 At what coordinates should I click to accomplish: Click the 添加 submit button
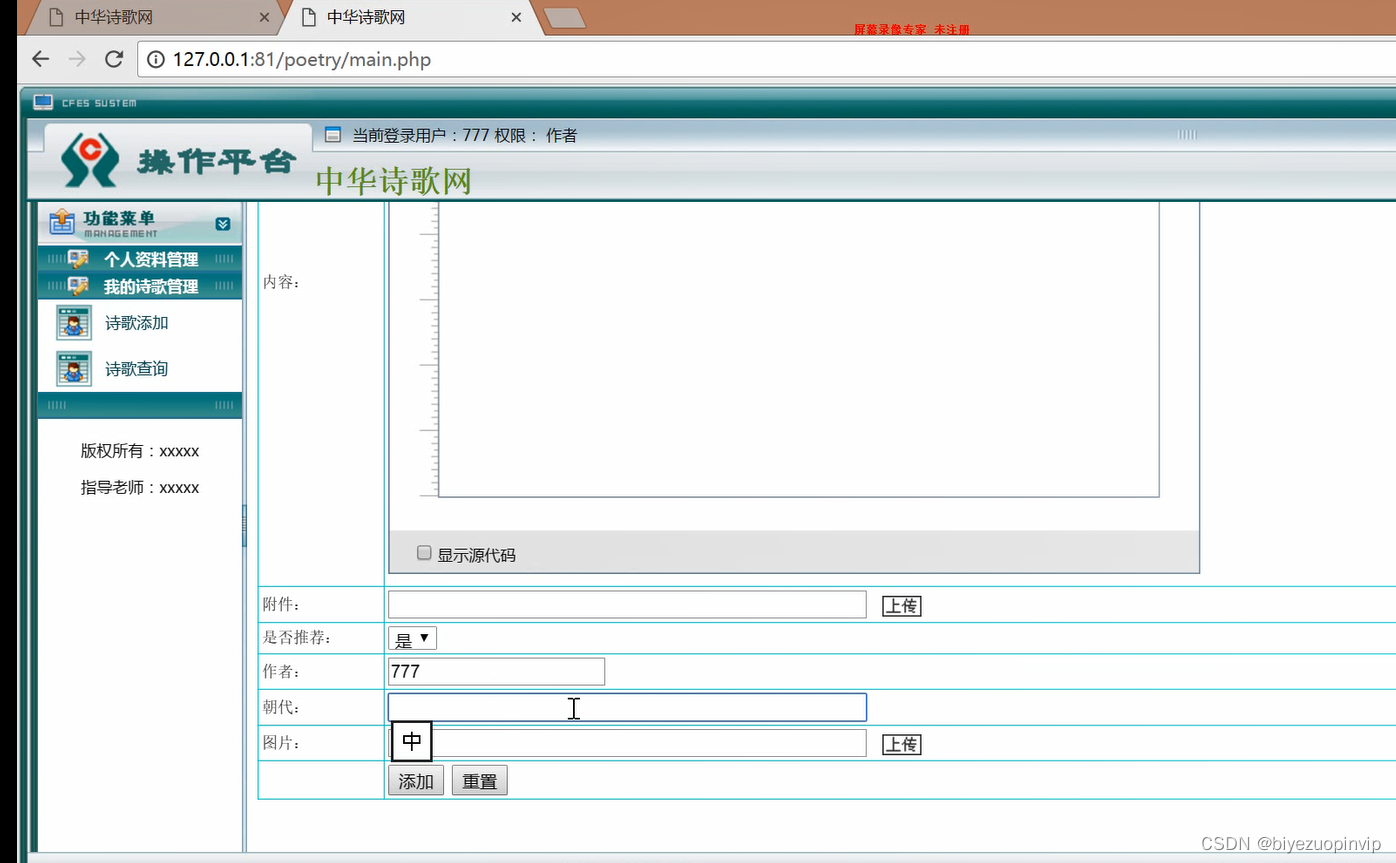416,781
